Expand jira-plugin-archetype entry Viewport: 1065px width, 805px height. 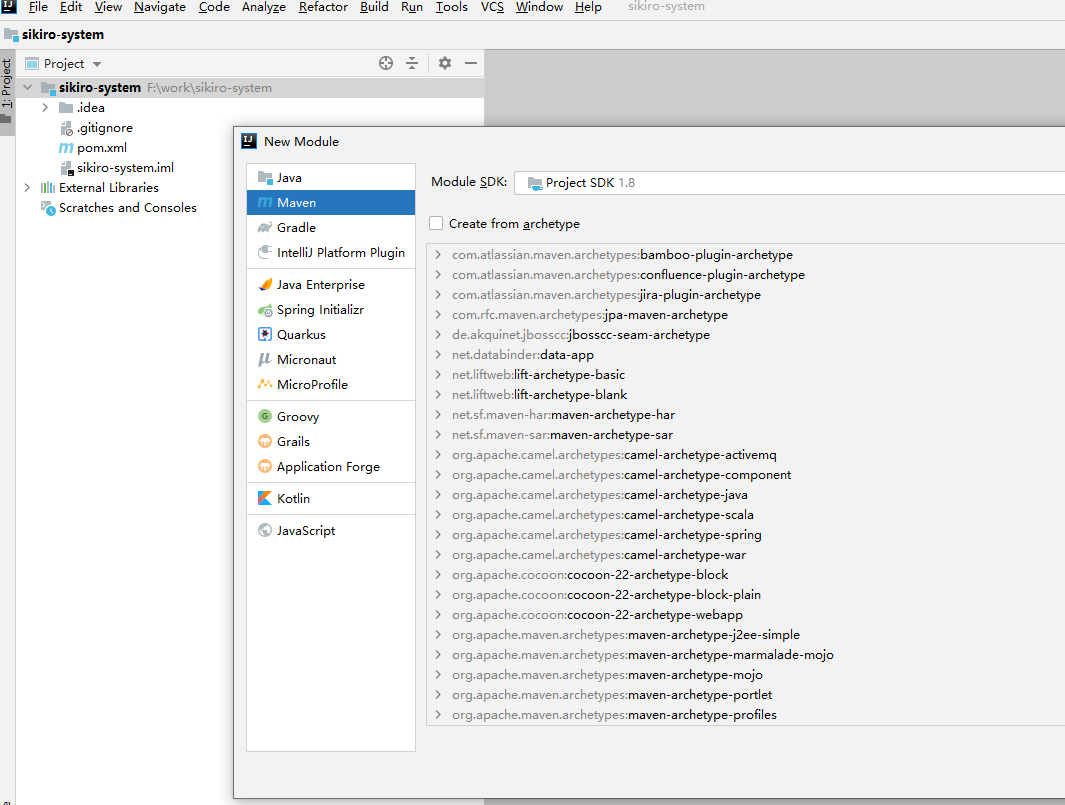pyautogui.click(x=438, y=295)
